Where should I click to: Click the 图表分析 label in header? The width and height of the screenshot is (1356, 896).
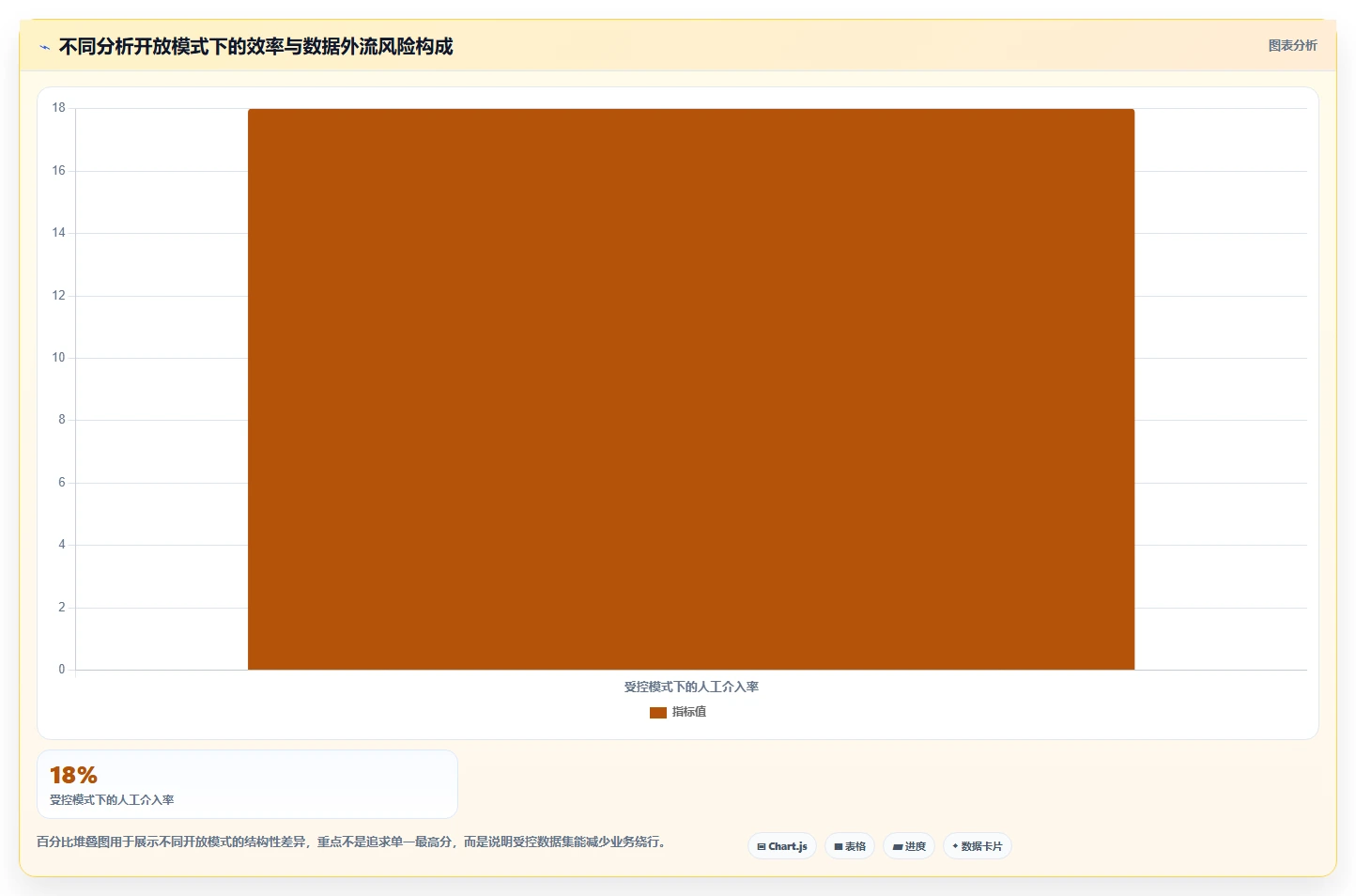[x=1292, y=45]
